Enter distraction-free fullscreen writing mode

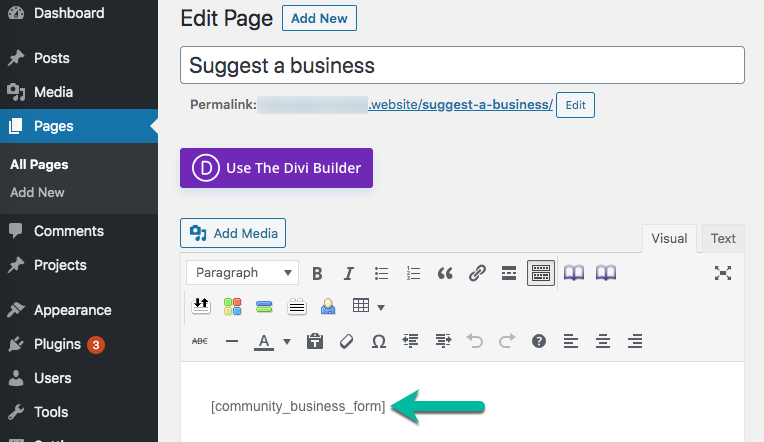pyautogui.click(x=723, y=273)
